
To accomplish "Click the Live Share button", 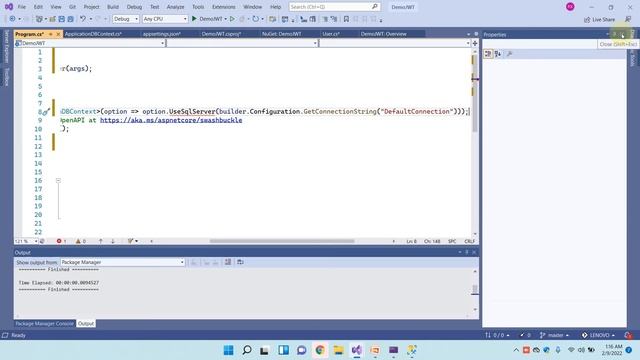I will 599,19.
